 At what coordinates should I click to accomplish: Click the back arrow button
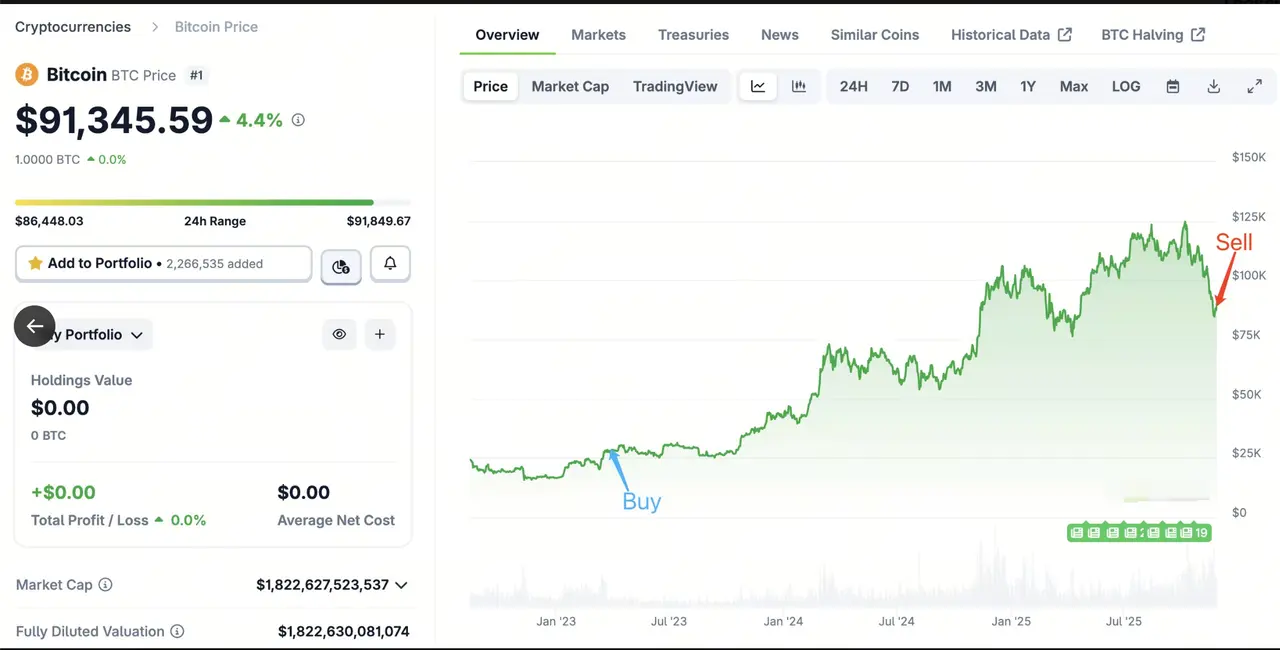coord(35,326)
